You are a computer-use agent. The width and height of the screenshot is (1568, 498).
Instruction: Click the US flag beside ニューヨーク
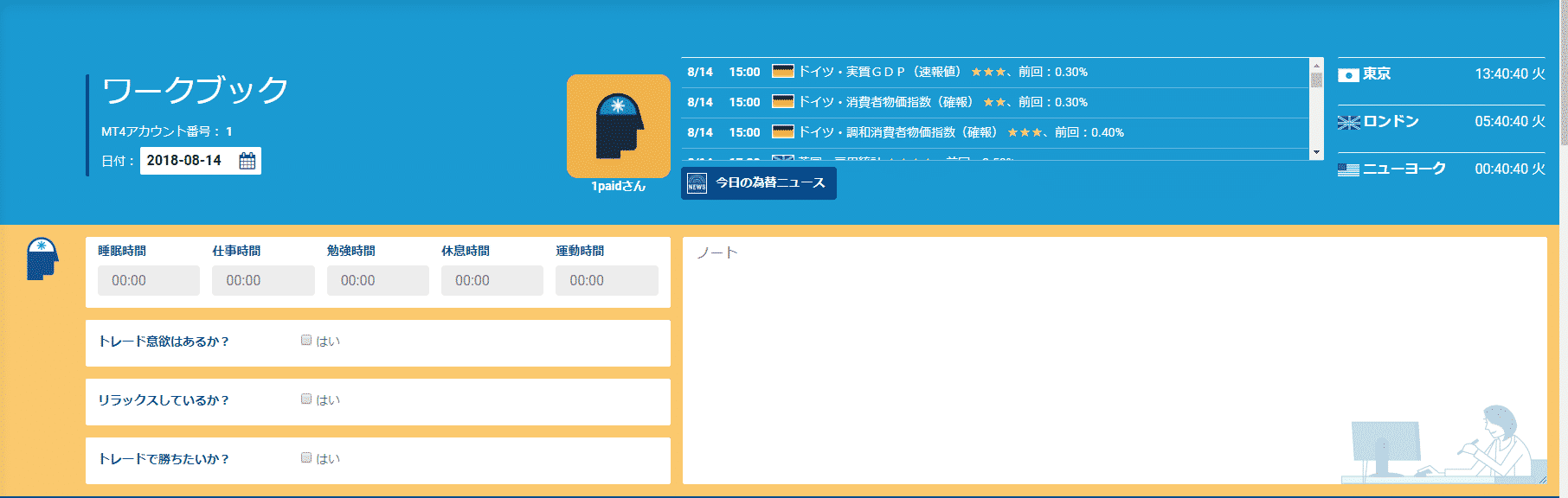(x=1348, y=170)
